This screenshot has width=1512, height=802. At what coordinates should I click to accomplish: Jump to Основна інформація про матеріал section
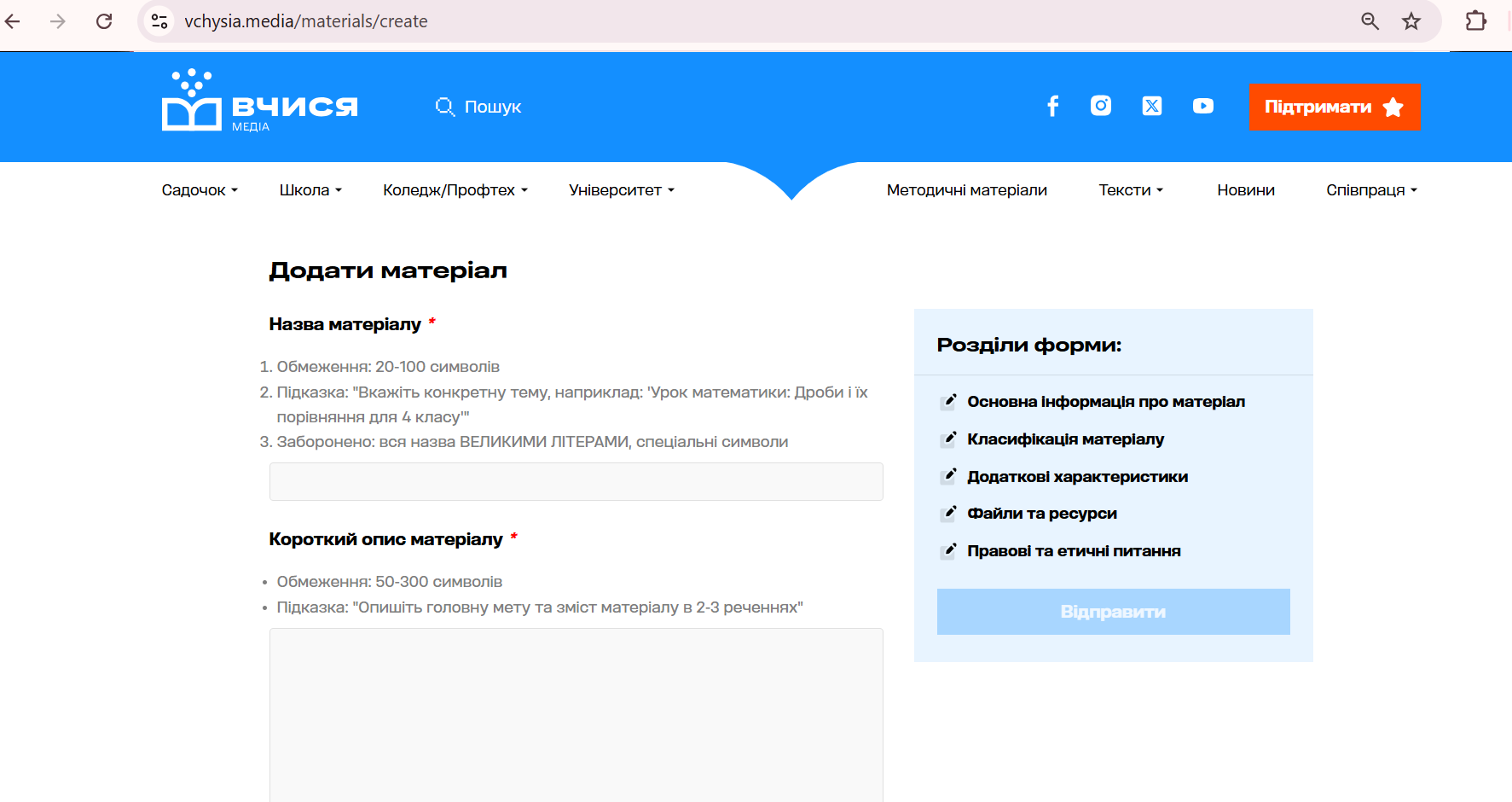pos(1106,402)
